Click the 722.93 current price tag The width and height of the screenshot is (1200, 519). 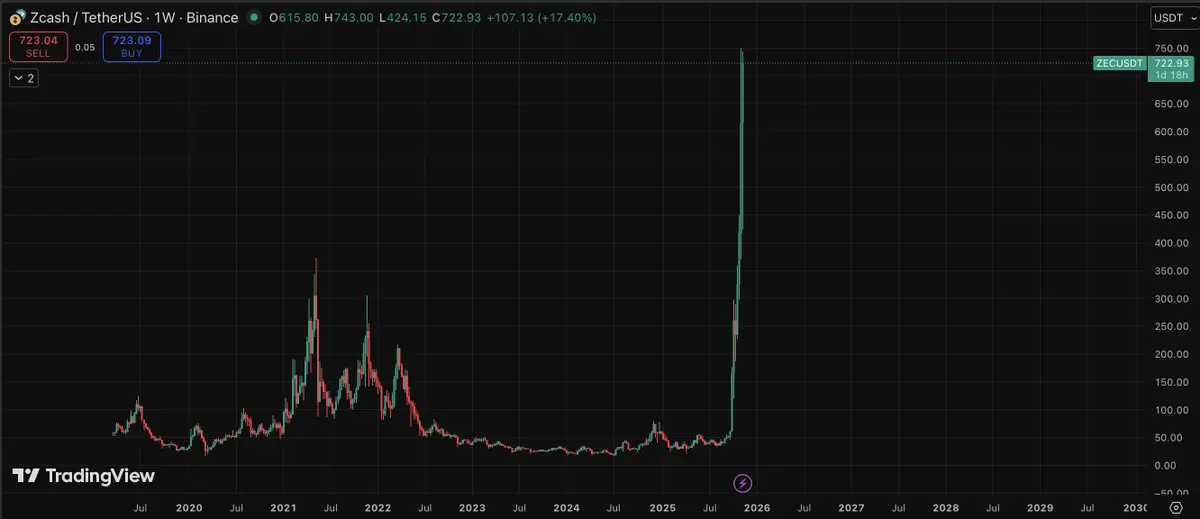click(x=1169, y=63)
